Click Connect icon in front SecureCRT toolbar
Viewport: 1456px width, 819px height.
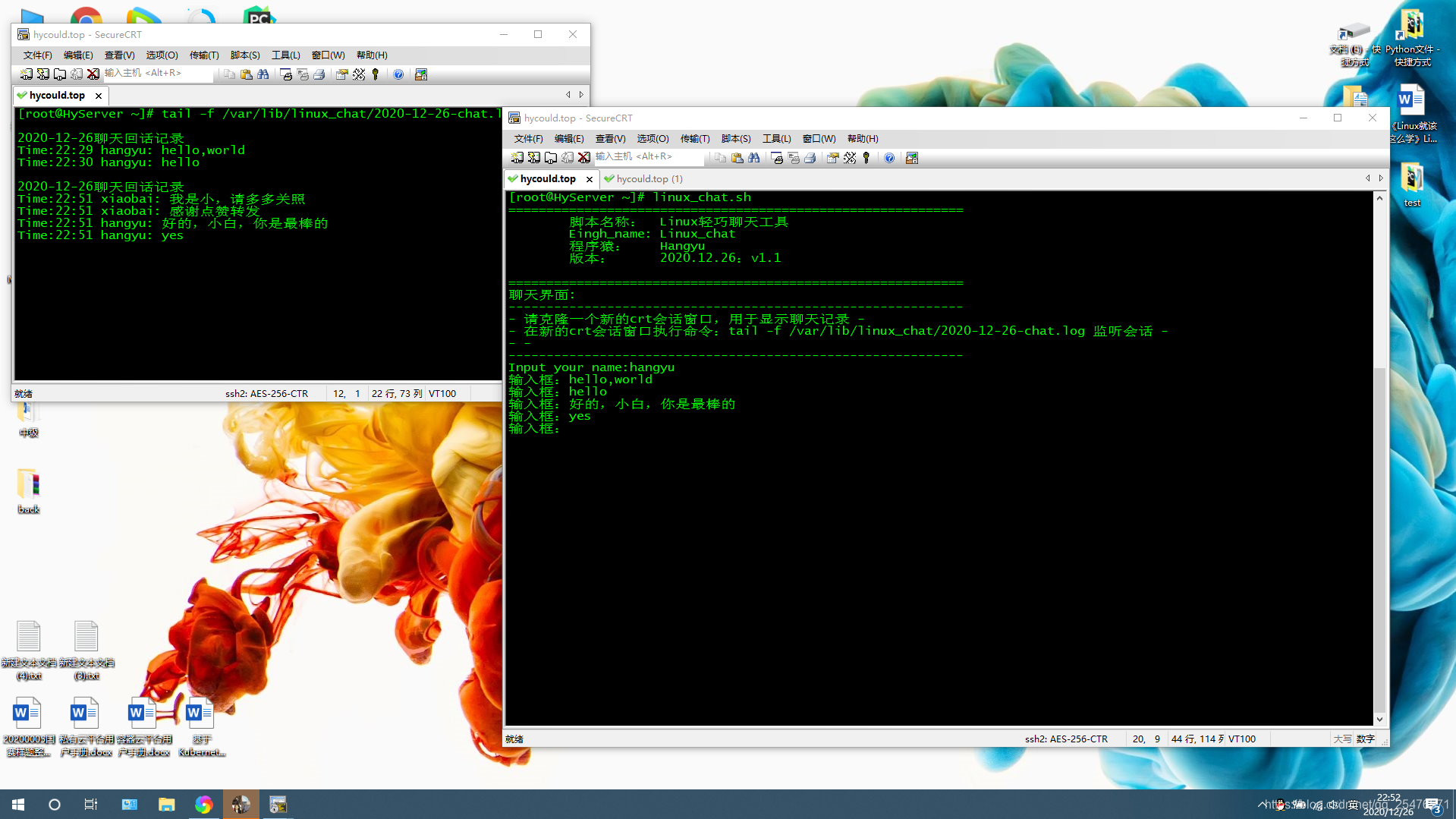coord(517,157)
